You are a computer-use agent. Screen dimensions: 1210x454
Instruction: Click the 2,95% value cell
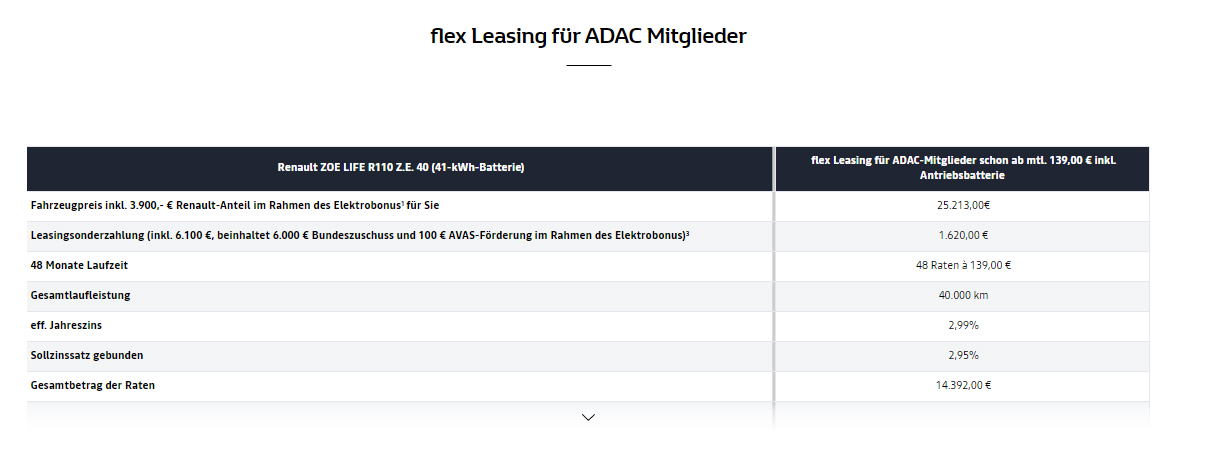(962, 356)
